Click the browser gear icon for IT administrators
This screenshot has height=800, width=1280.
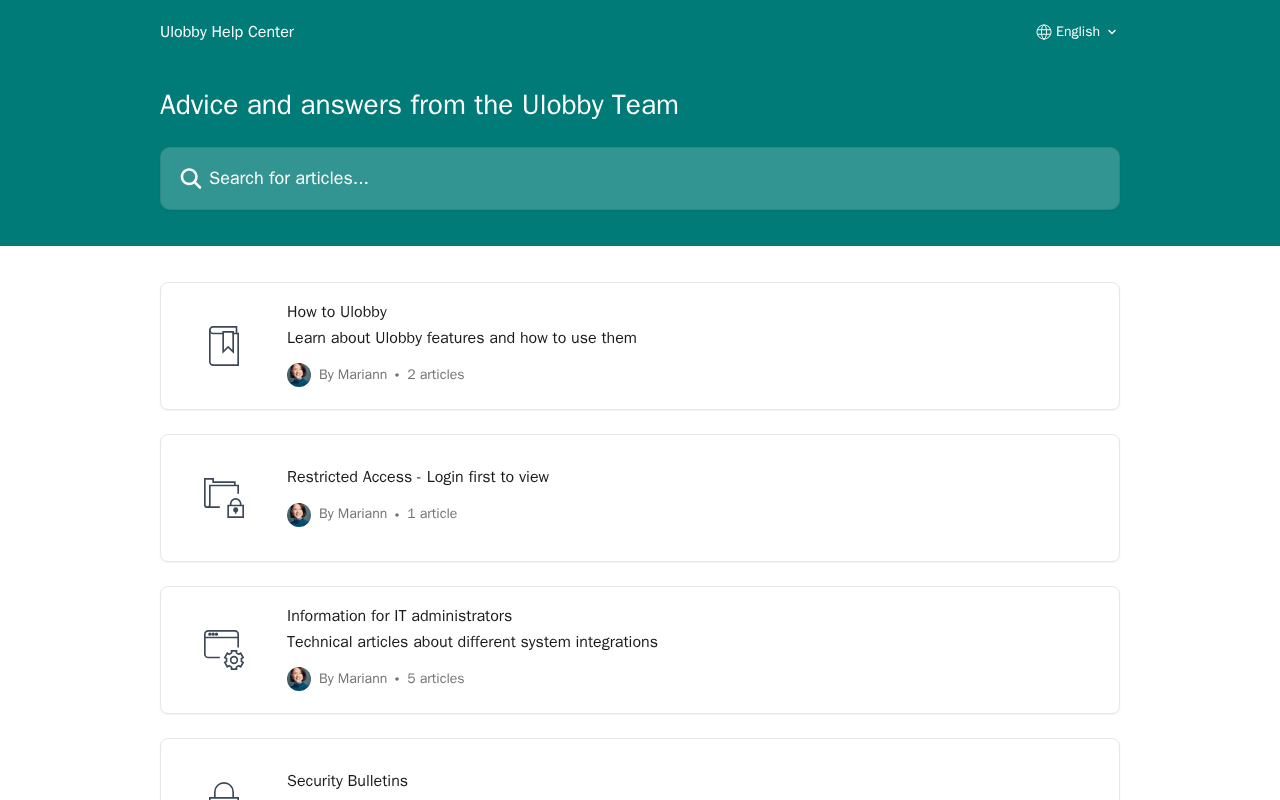click(224, 650)
